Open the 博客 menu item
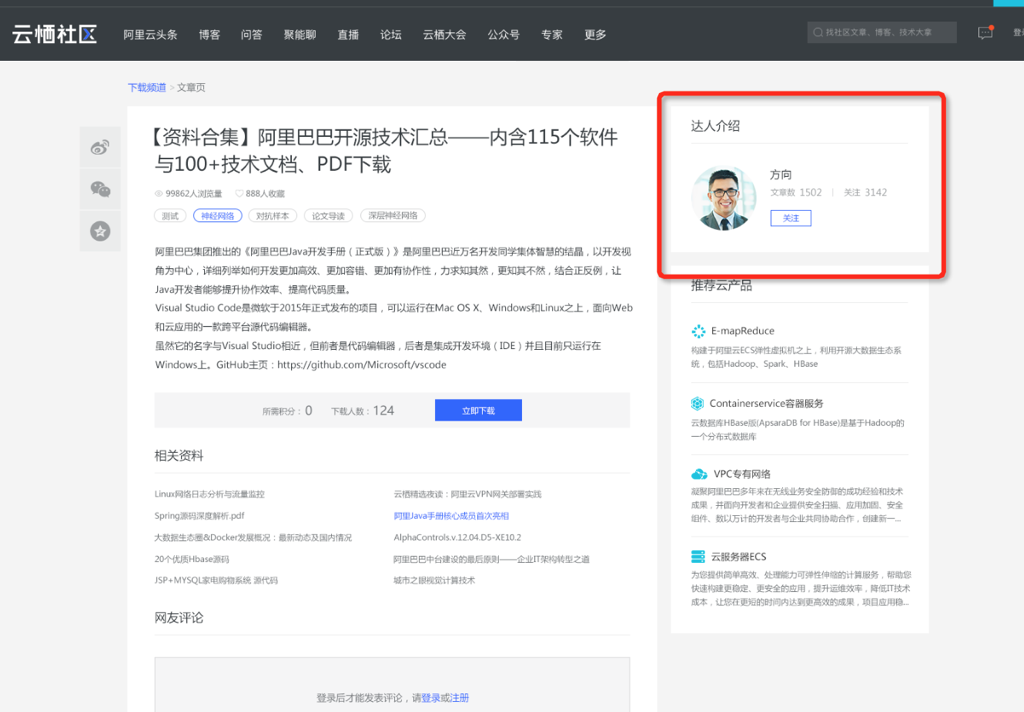1024x712 pixels. point(209,35)
